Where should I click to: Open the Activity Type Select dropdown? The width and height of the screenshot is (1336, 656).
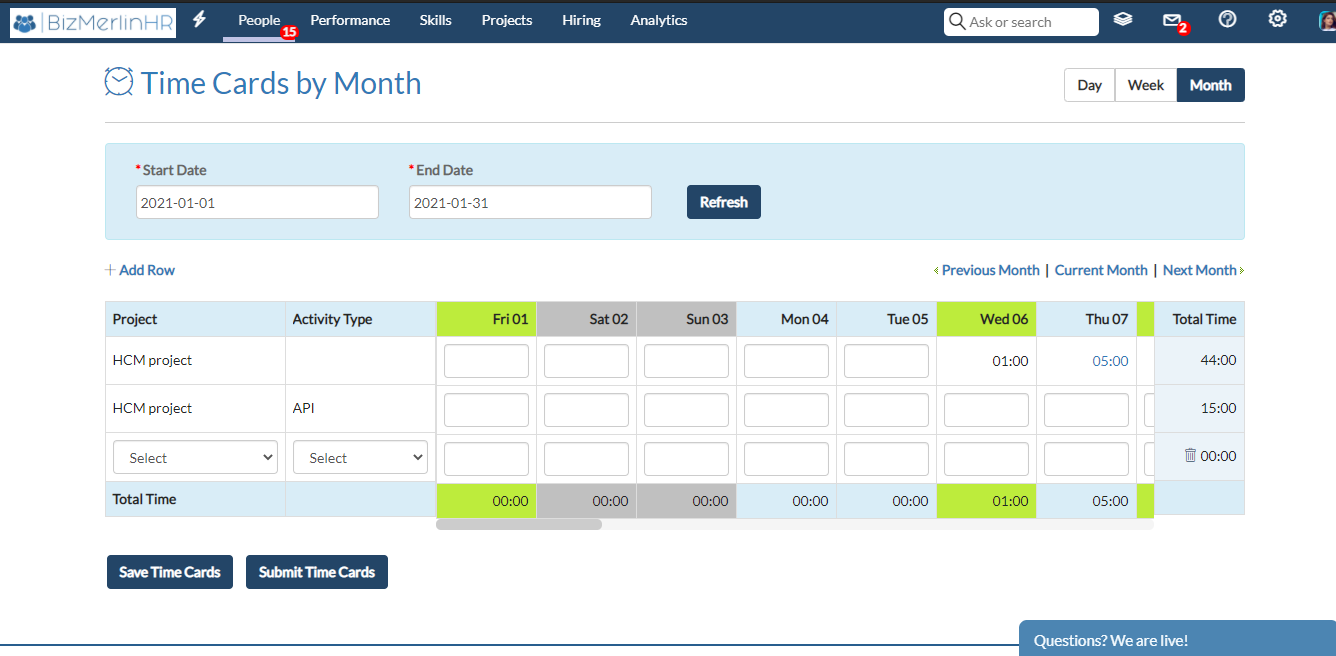pyautogui.click(x=359, y=457)
